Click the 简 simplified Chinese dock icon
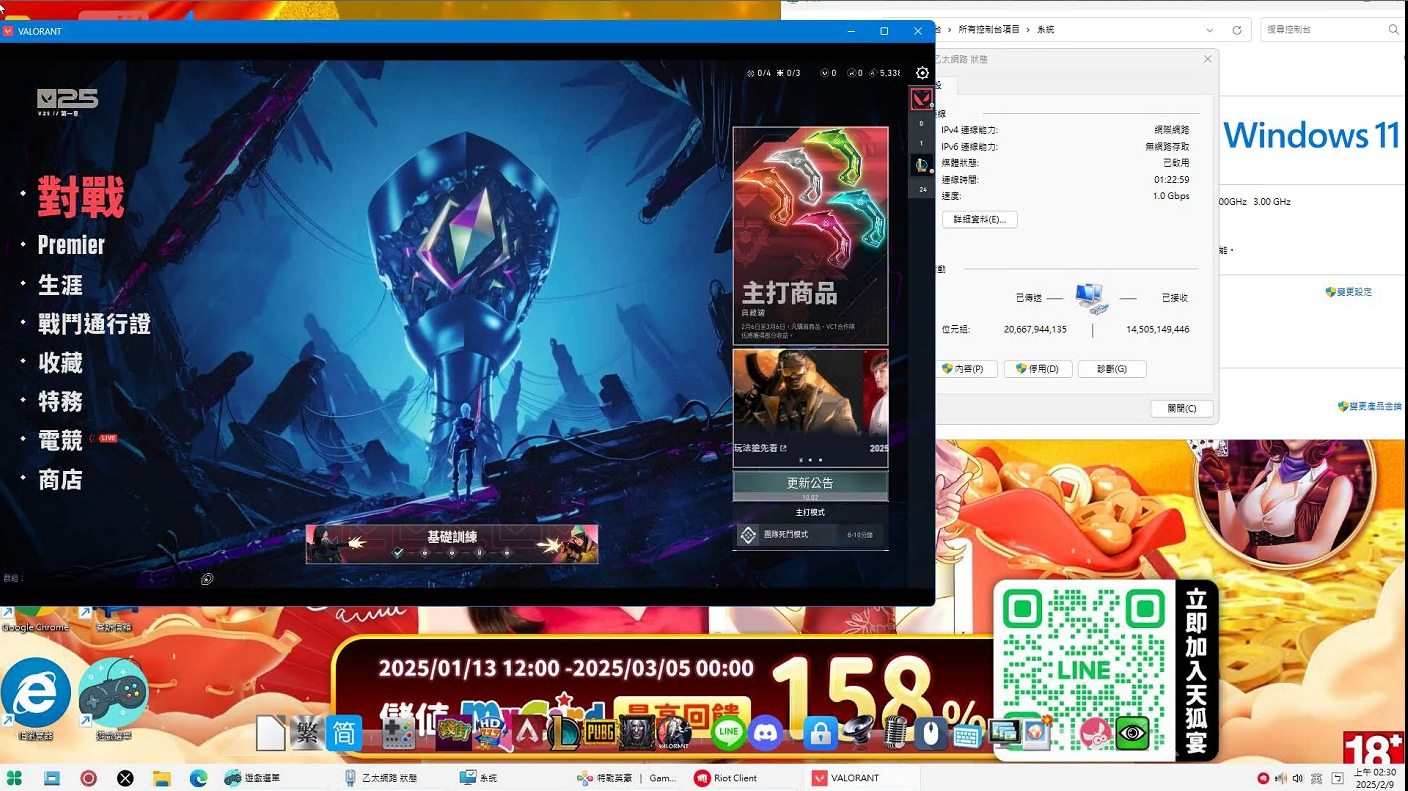Image resolution: width=1408 pixels, height=791 pixels. (x=343, y=733)
